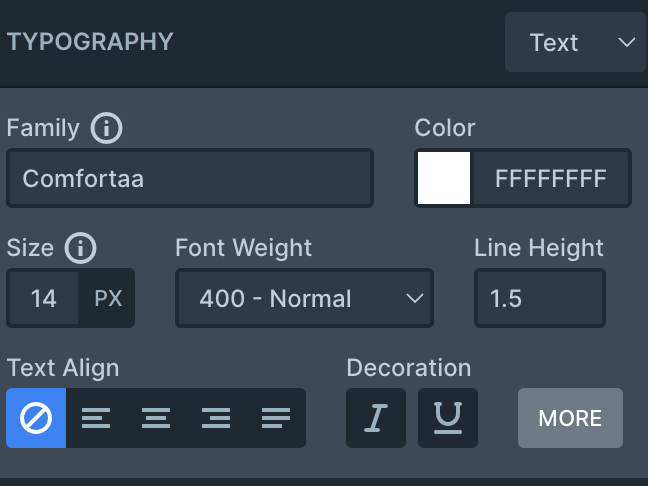Toggle underline text decoration

tap(448, 418)
